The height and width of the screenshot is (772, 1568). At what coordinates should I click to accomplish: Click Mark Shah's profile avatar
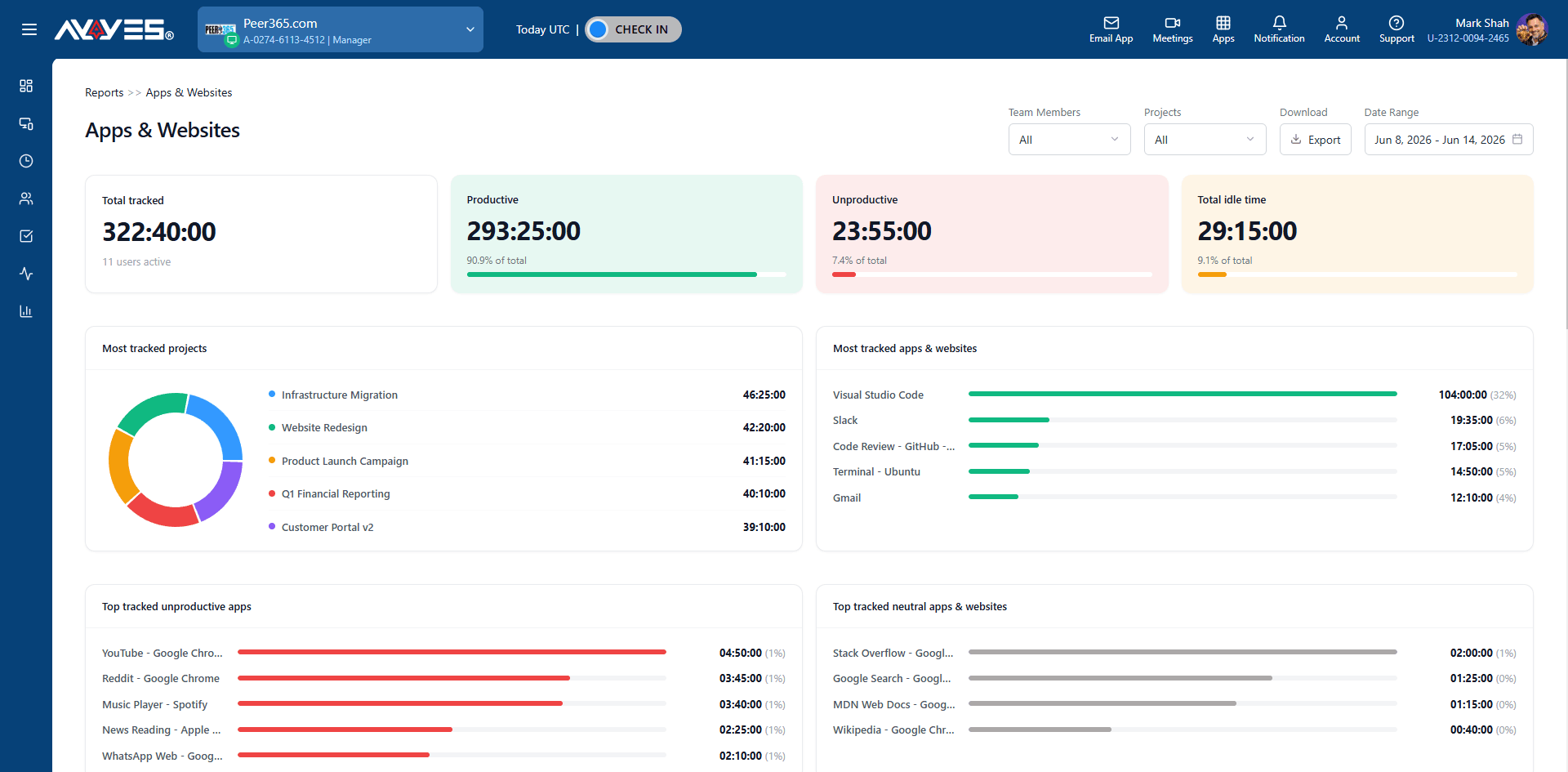tap(1531, 29)
